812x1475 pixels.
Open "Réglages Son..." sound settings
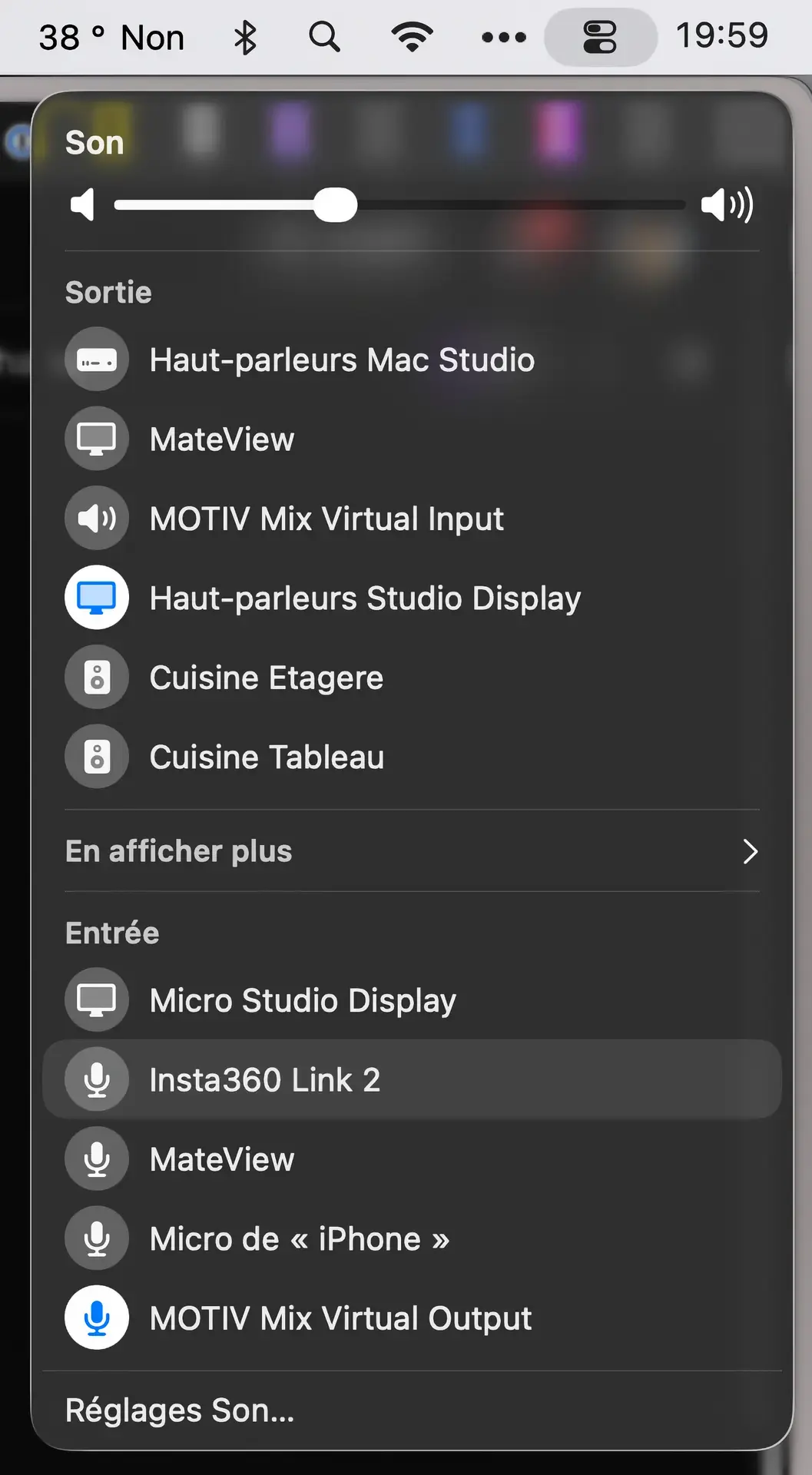[x=180, y=1410]
